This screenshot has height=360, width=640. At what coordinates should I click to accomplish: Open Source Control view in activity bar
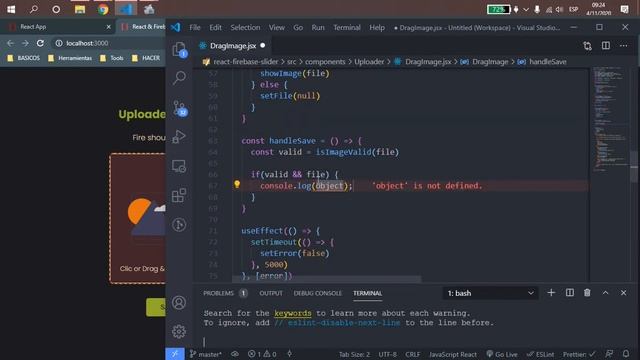click(179, 108)
